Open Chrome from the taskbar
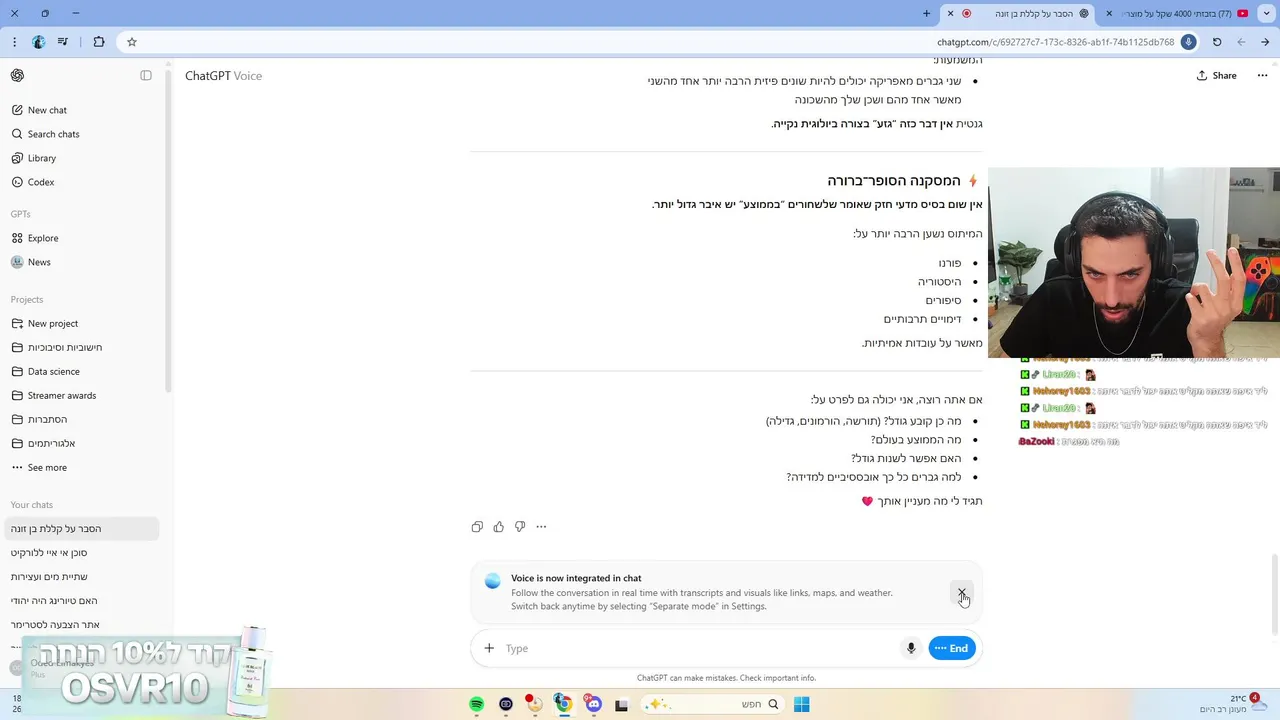 tap(564, 704)
